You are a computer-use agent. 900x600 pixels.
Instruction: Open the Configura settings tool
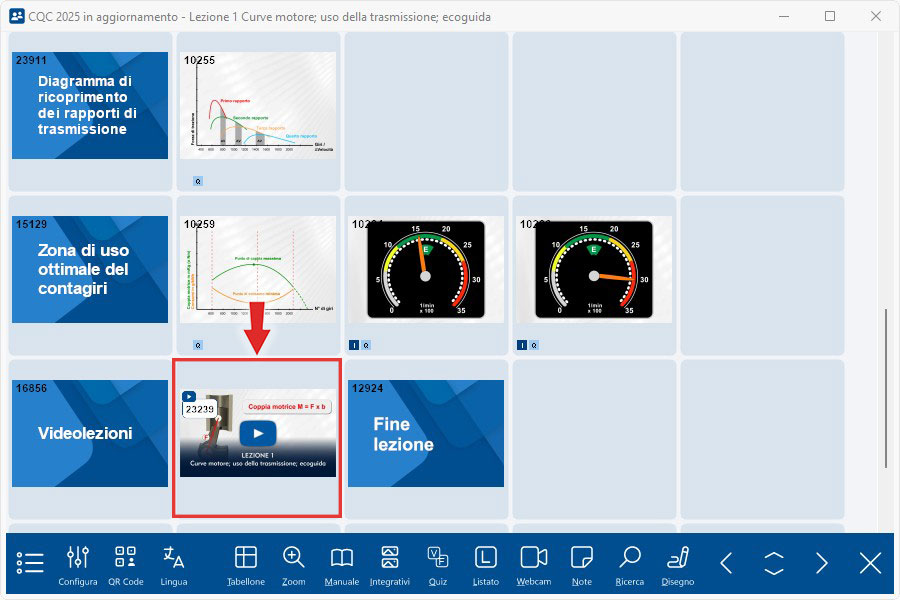78,563
